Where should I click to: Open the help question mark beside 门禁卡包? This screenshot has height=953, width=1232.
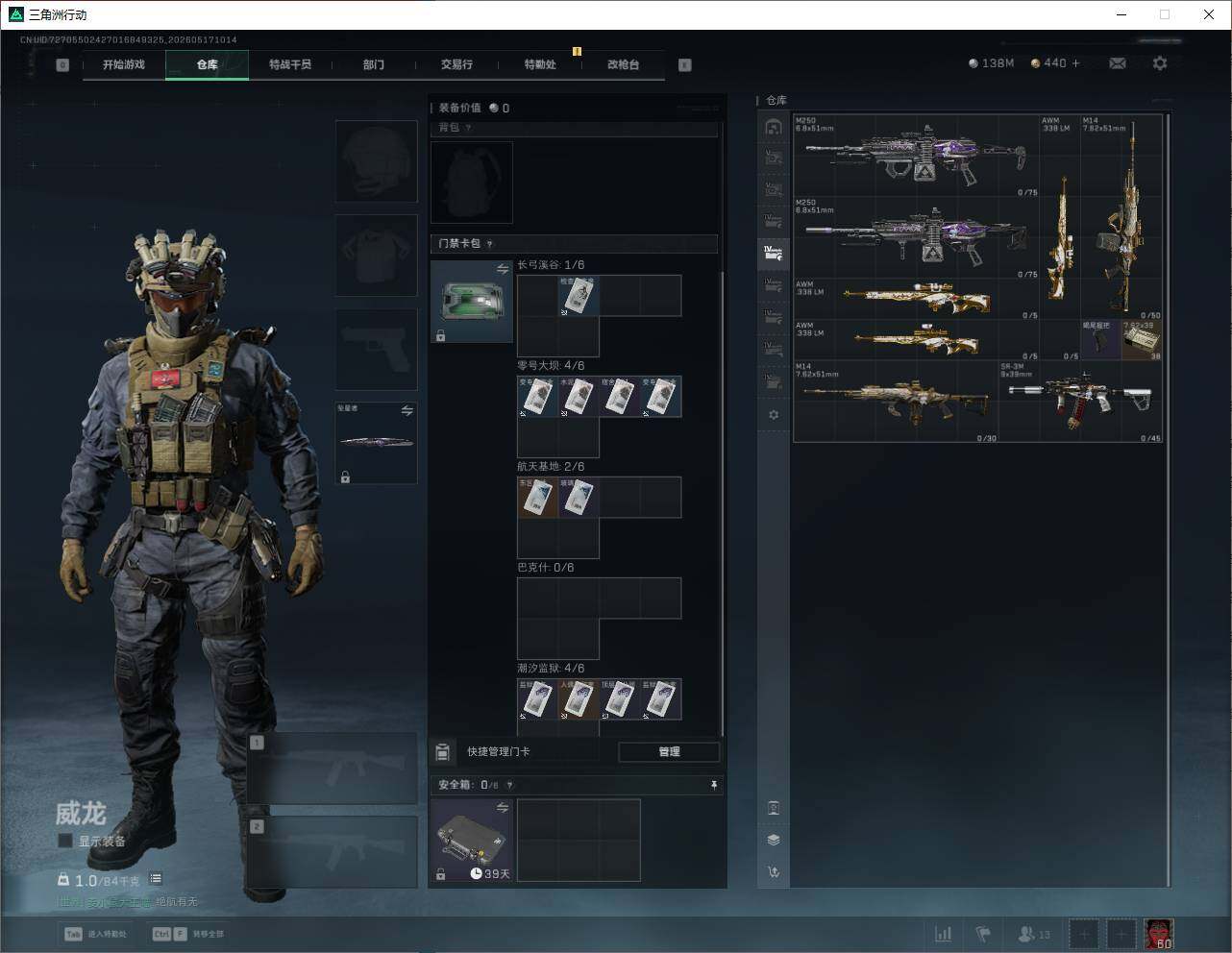(x=489, y=244)
